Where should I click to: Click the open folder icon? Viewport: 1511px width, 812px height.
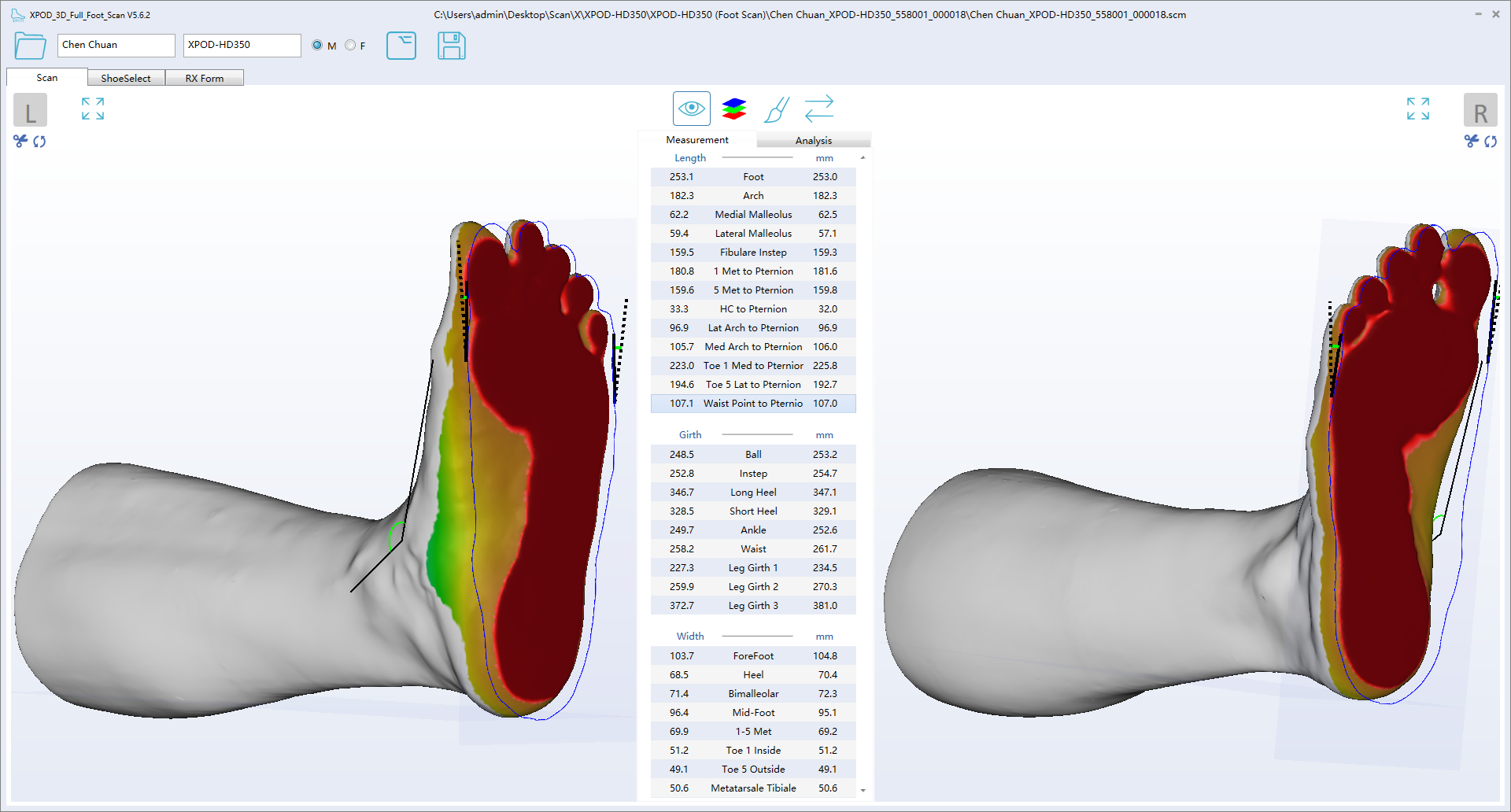(x=30, y=46)
